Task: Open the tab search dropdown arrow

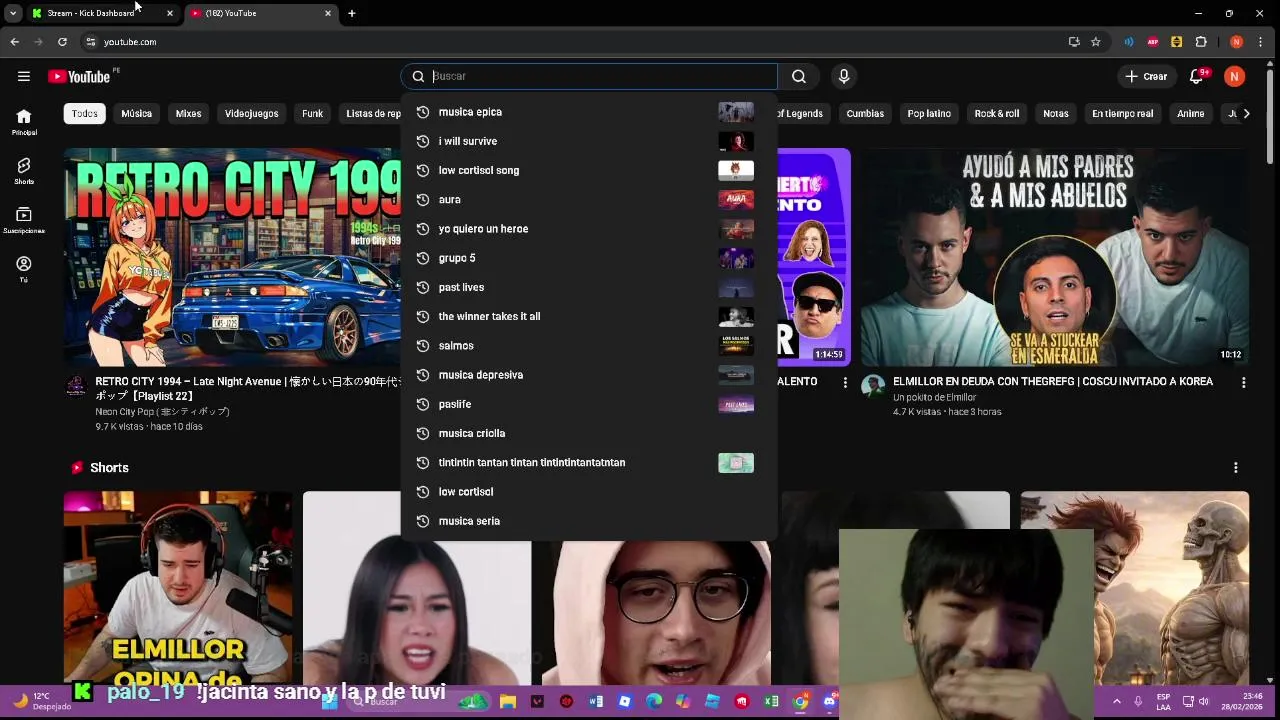Action: click(x=12, y=13)
